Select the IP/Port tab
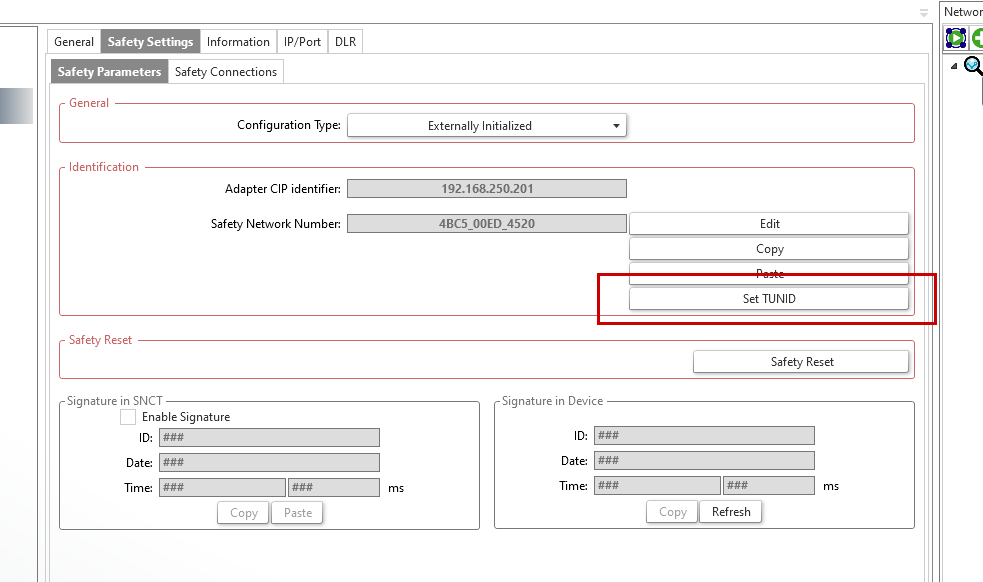The width and height of the screenshot is (983, 582). (302, 42)
